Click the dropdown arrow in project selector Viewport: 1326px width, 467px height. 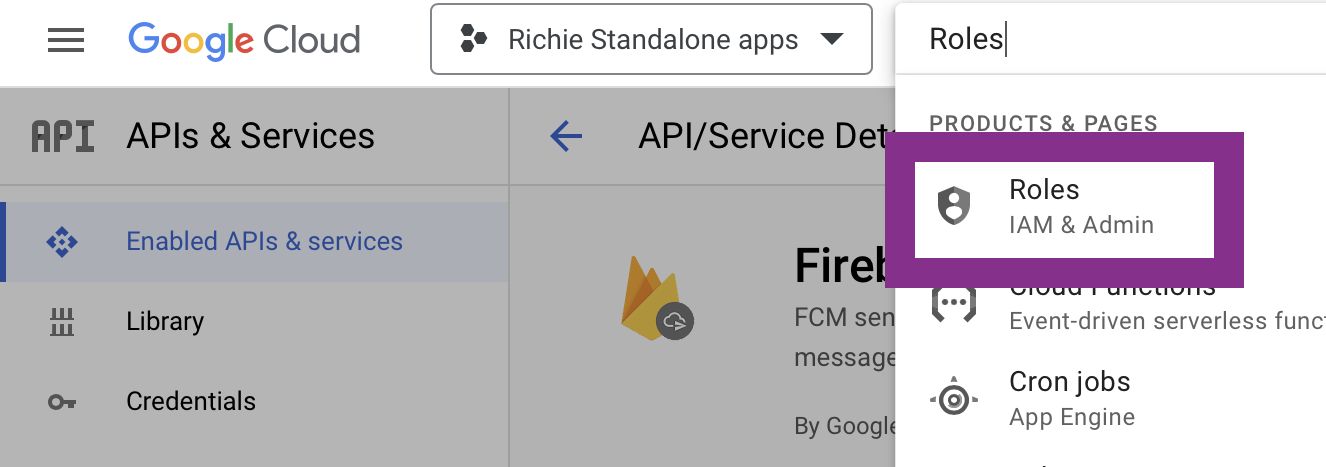pyautogui.click(x=830, y=40)
